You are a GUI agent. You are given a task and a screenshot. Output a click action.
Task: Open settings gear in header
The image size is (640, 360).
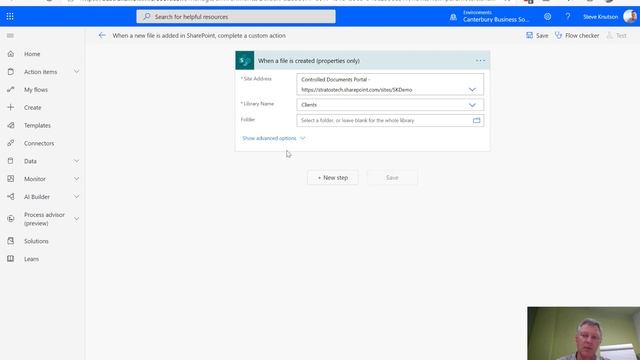(x=547, y=17)
